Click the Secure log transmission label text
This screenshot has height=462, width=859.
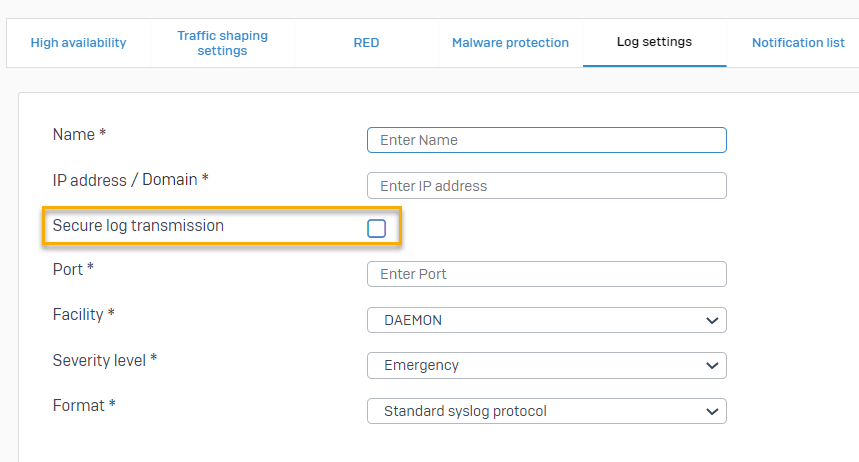(x=138, y=226)
